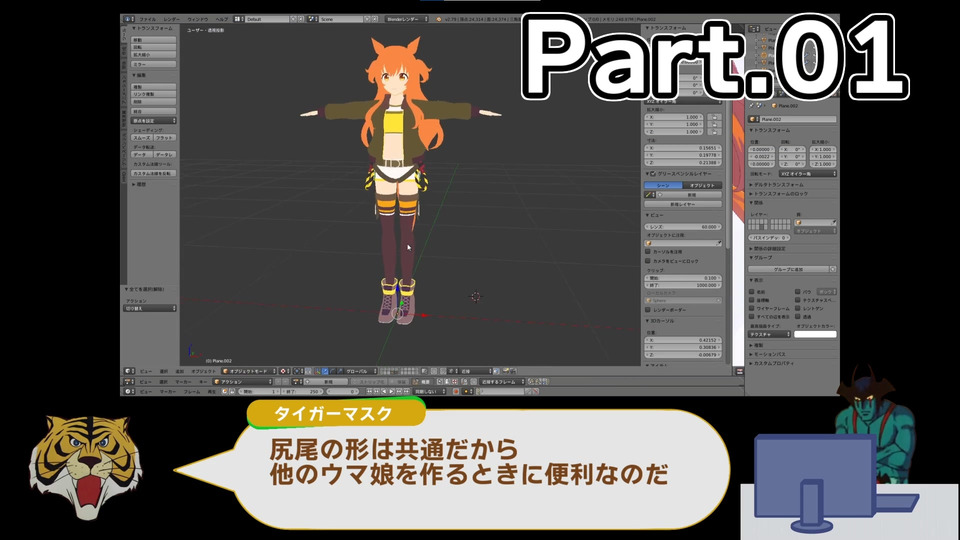
Task: Click the scene icon beside Scene field
Action: [x=313, y=19]
